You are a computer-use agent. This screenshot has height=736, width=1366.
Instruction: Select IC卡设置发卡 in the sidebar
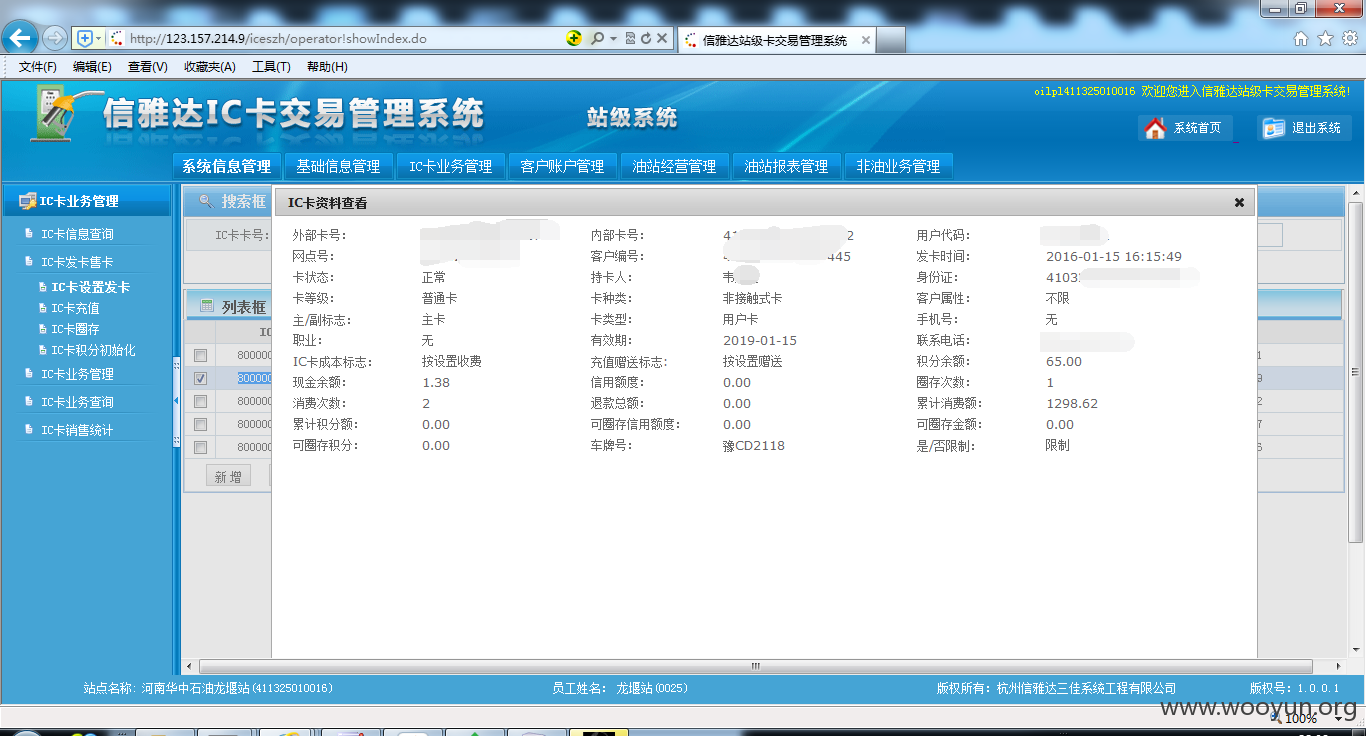click(90, 287)
